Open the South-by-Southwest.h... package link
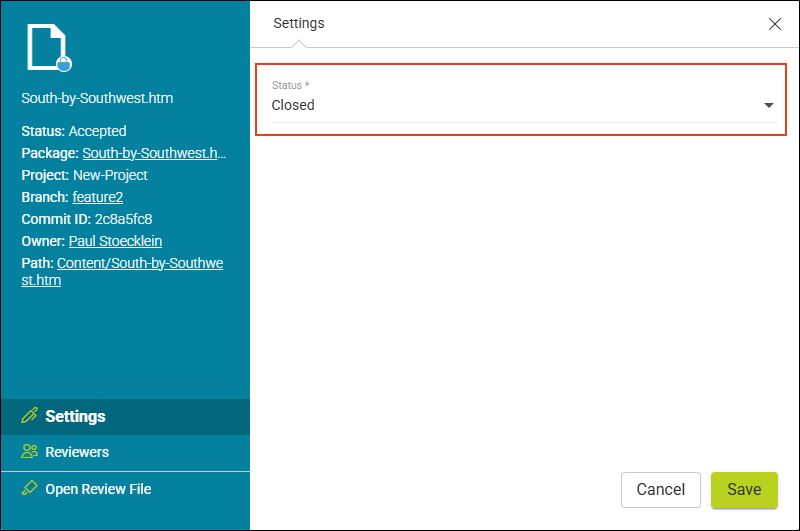Image resolution: width=800 pixels, height=531 pixels. click(154, 153)
